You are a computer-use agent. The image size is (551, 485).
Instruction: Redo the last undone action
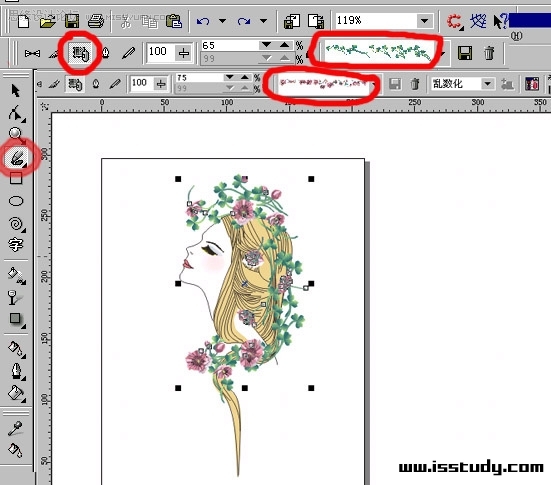[x=244, y=21]
